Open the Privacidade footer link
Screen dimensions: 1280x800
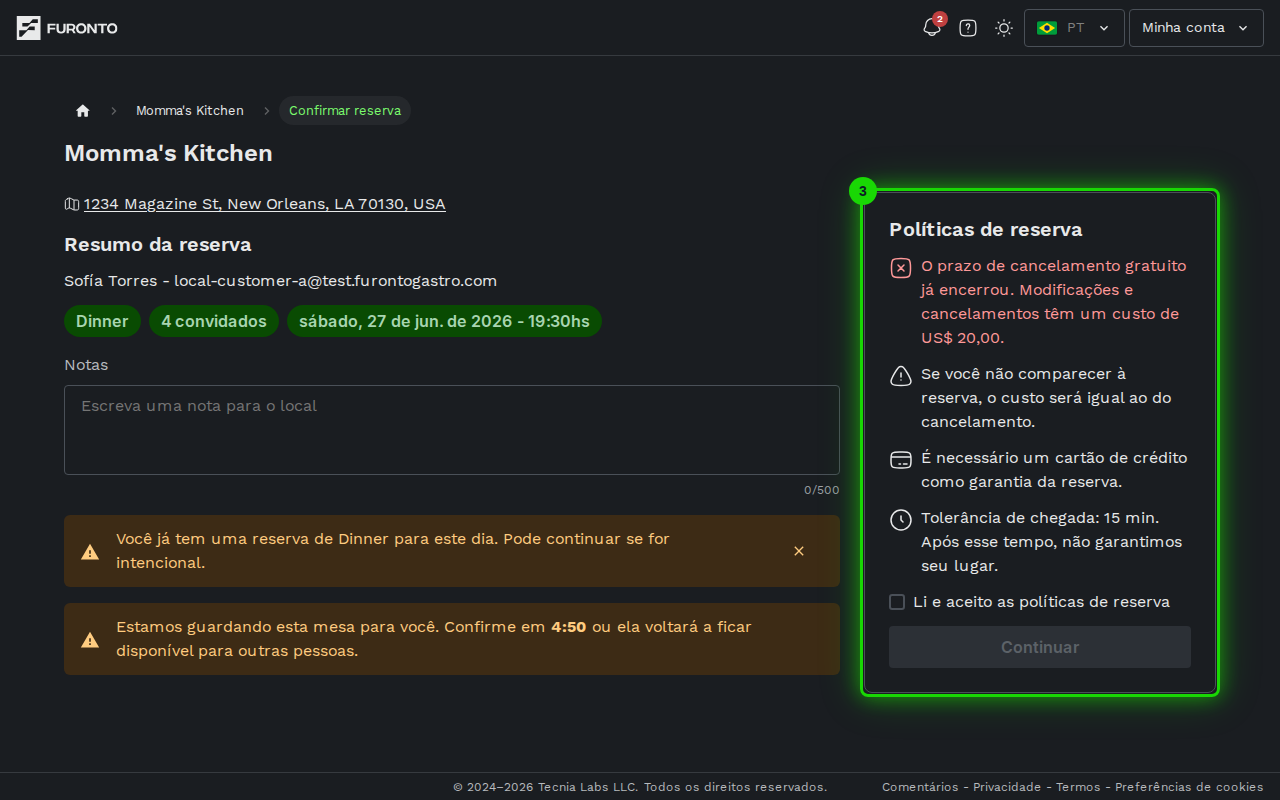click(x=1007, y=787)
